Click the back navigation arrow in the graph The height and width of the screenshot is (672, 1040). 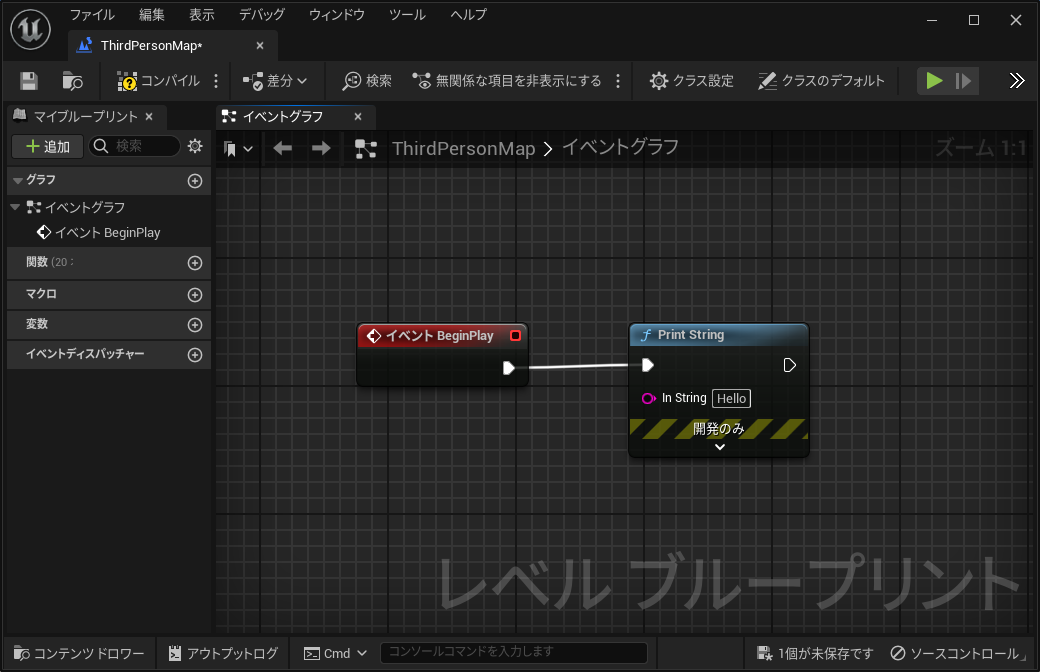(x=283, y=147)
